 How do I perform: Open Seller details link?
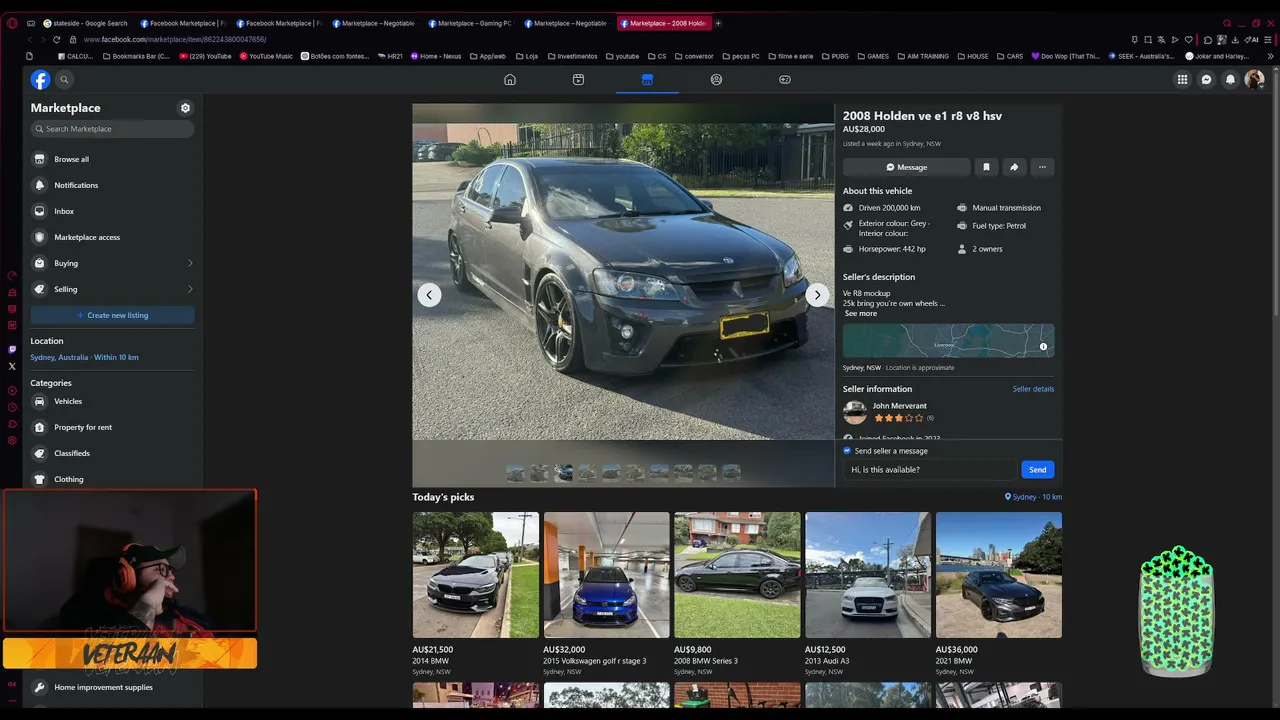pos(1033,389)
